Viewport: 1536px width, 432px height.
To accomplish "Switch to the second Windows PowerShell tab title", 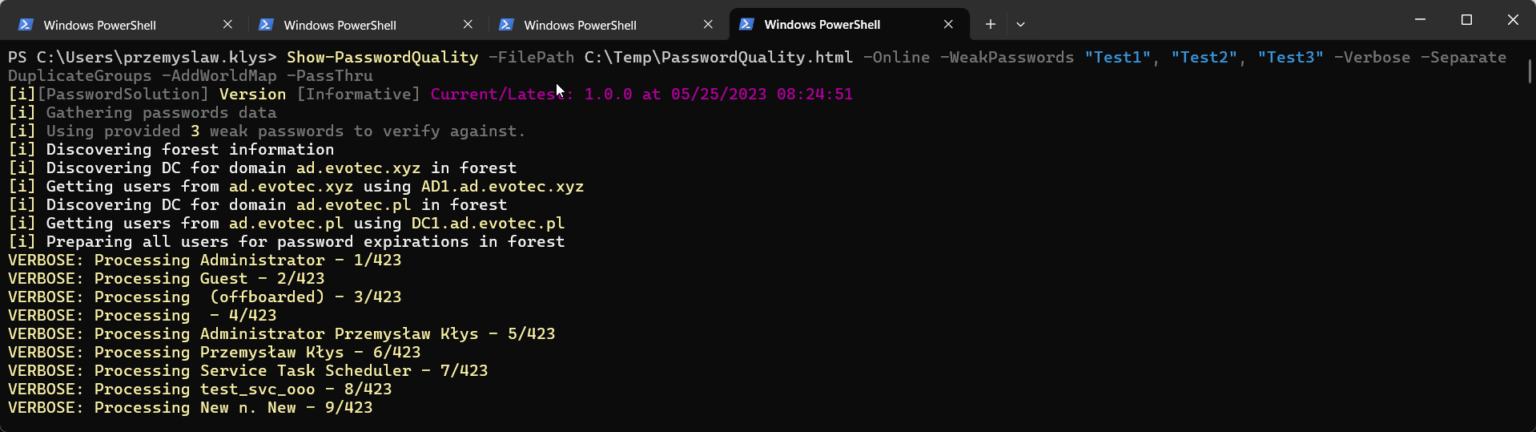I will click(x=340, y=25).
